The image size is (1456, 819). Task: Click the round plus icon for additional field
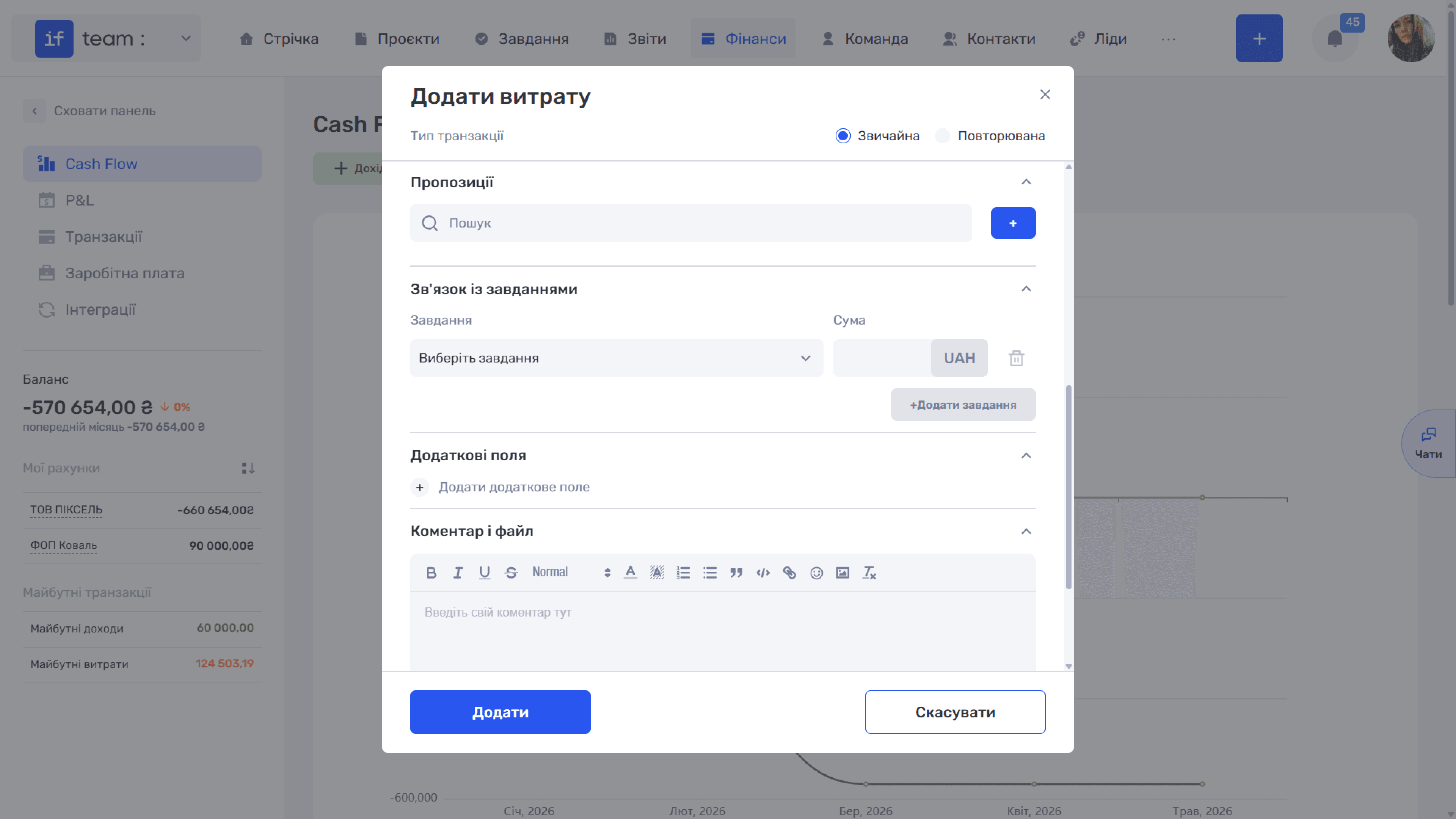(x=419, y=487)
